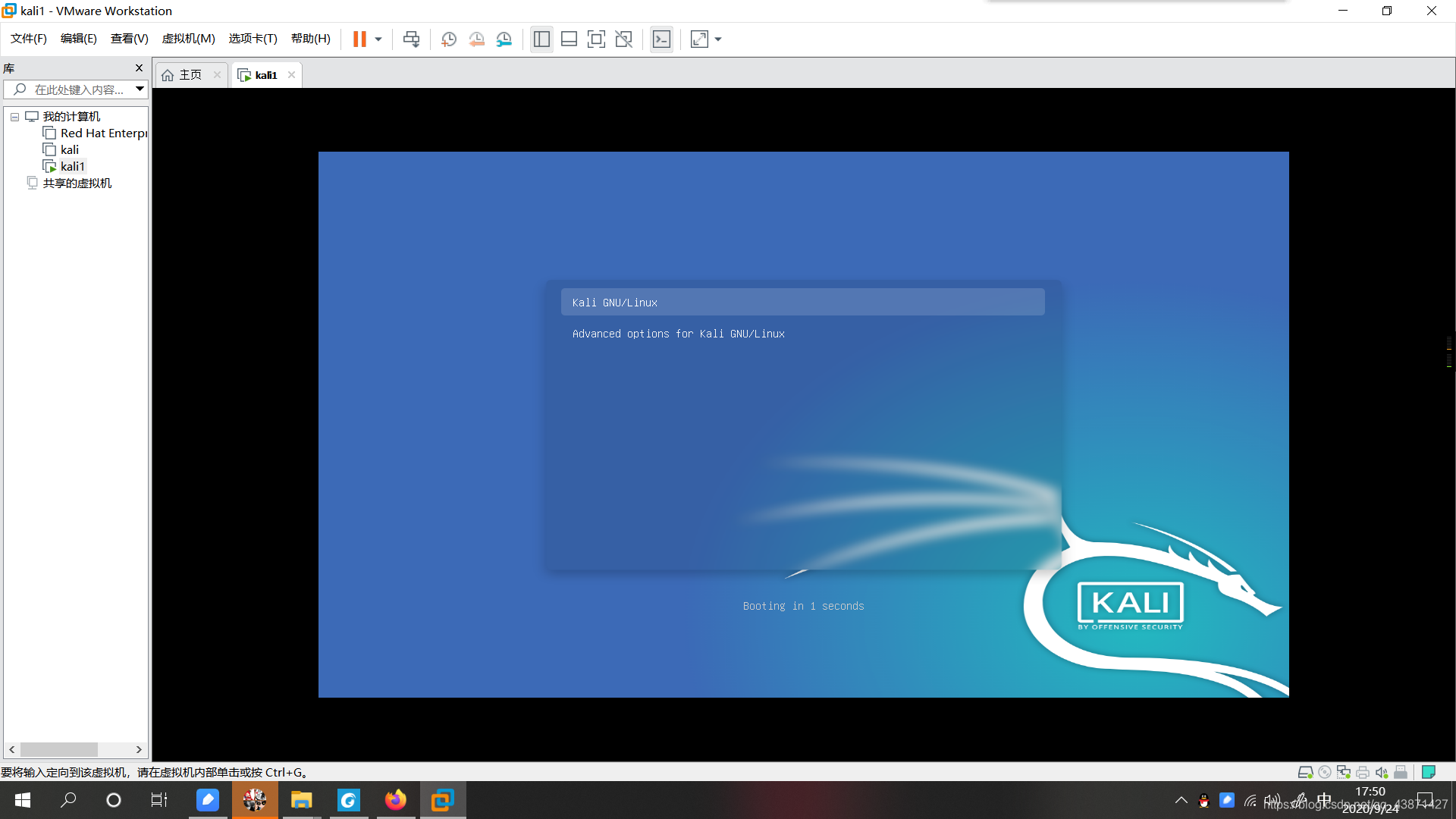
Task: Open the library search dropdown arrow
Action: [x=140, y=89]
